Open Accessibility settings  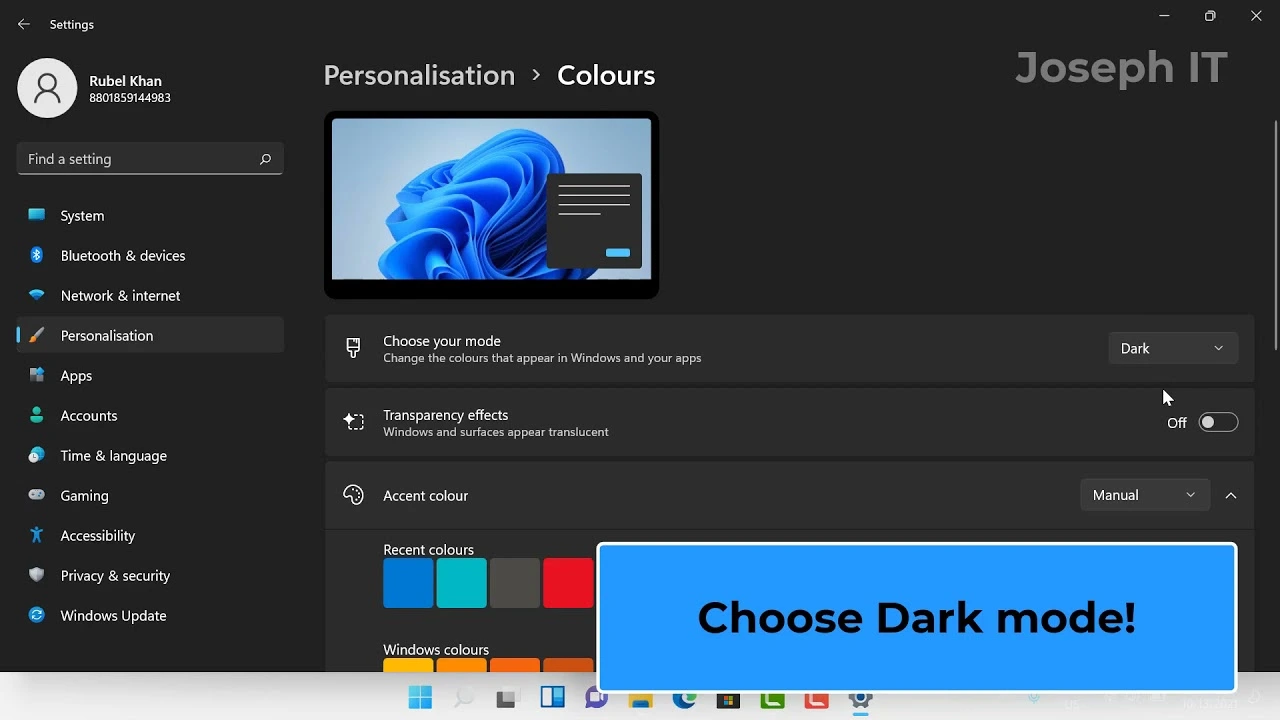point(150,535)
